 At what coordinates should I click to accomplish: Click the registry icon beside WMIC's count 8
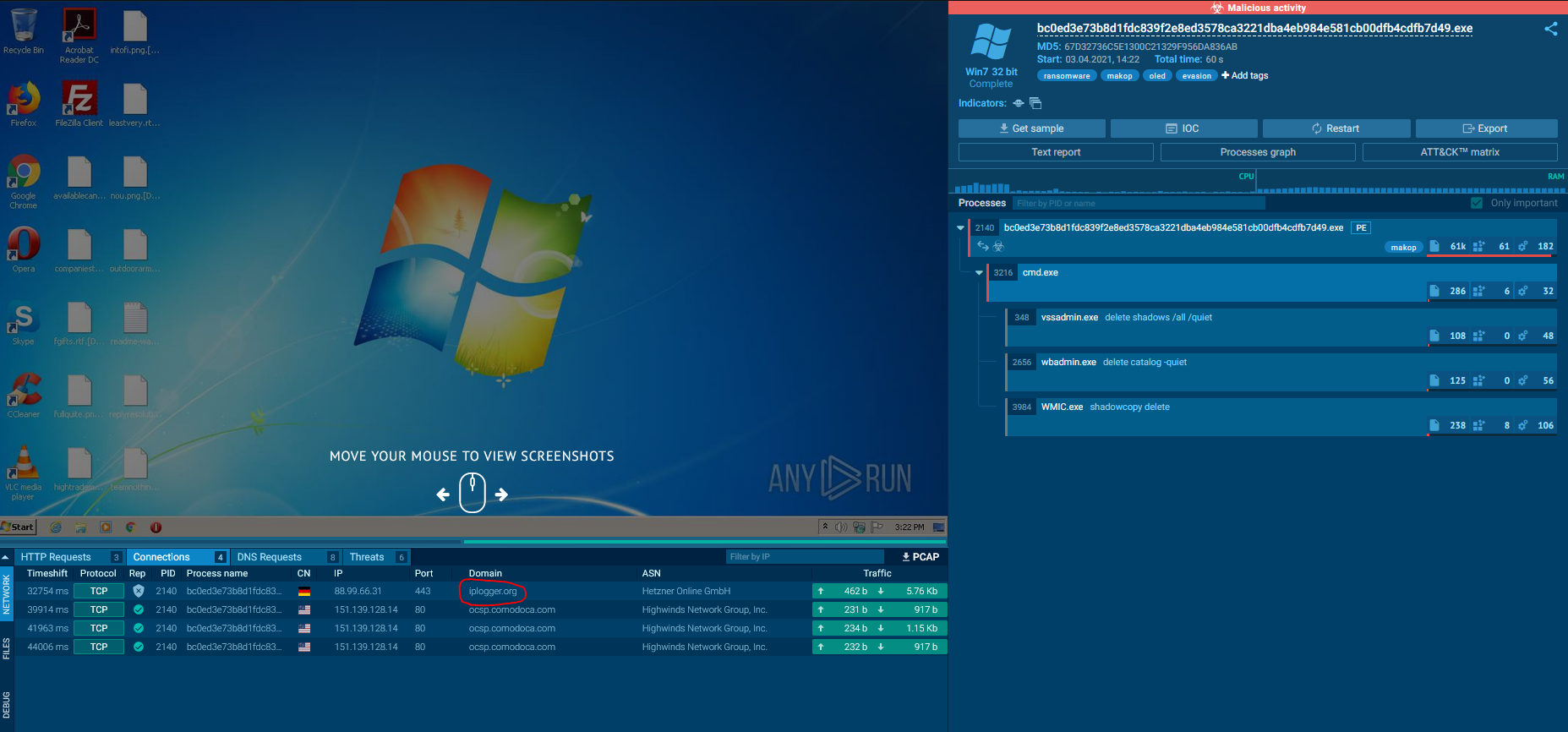(x=1478, y=425)
